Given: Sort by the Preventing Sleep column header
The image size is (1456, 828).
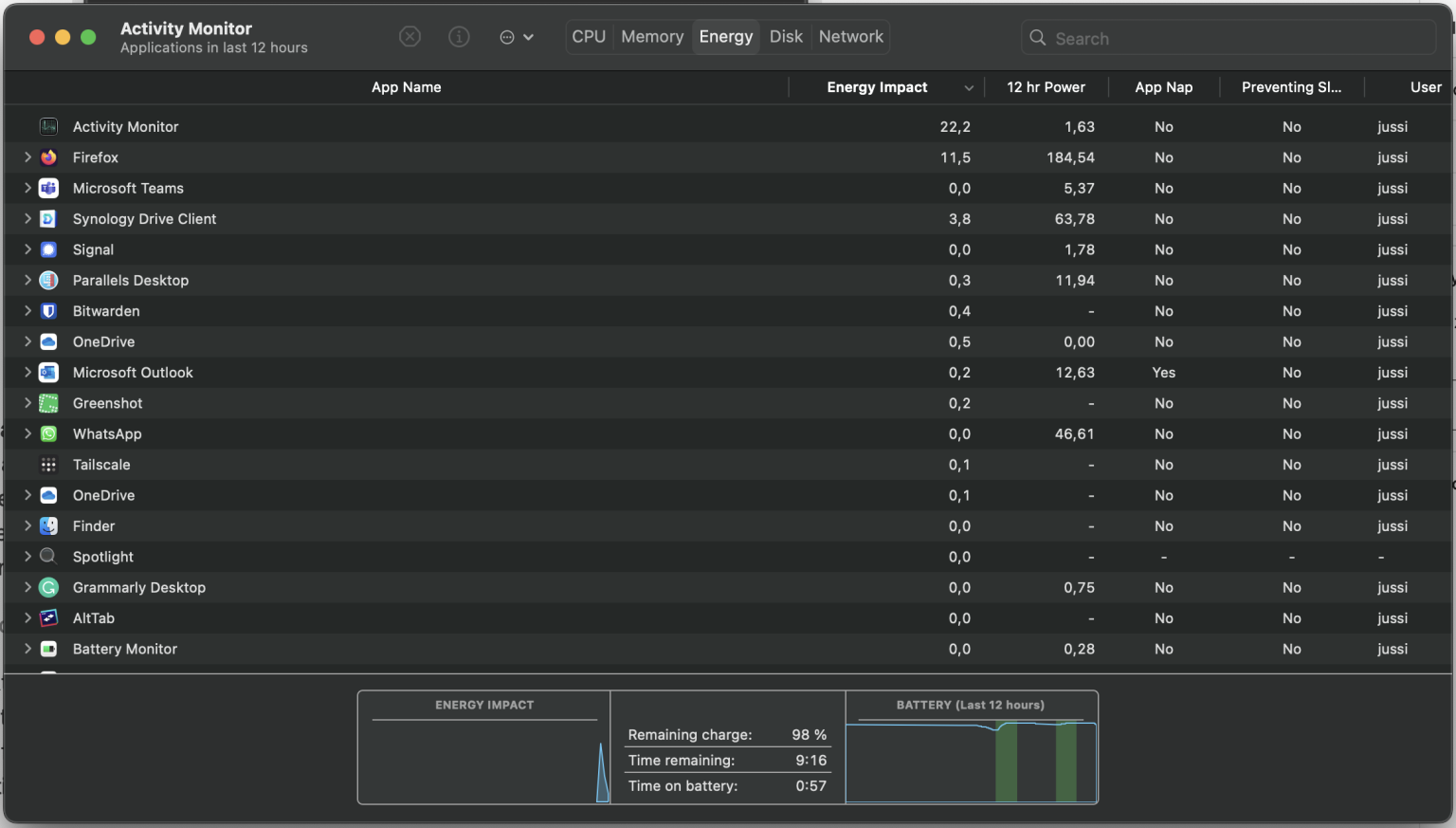Looking at the screenshot, I should coord(1291,87).
